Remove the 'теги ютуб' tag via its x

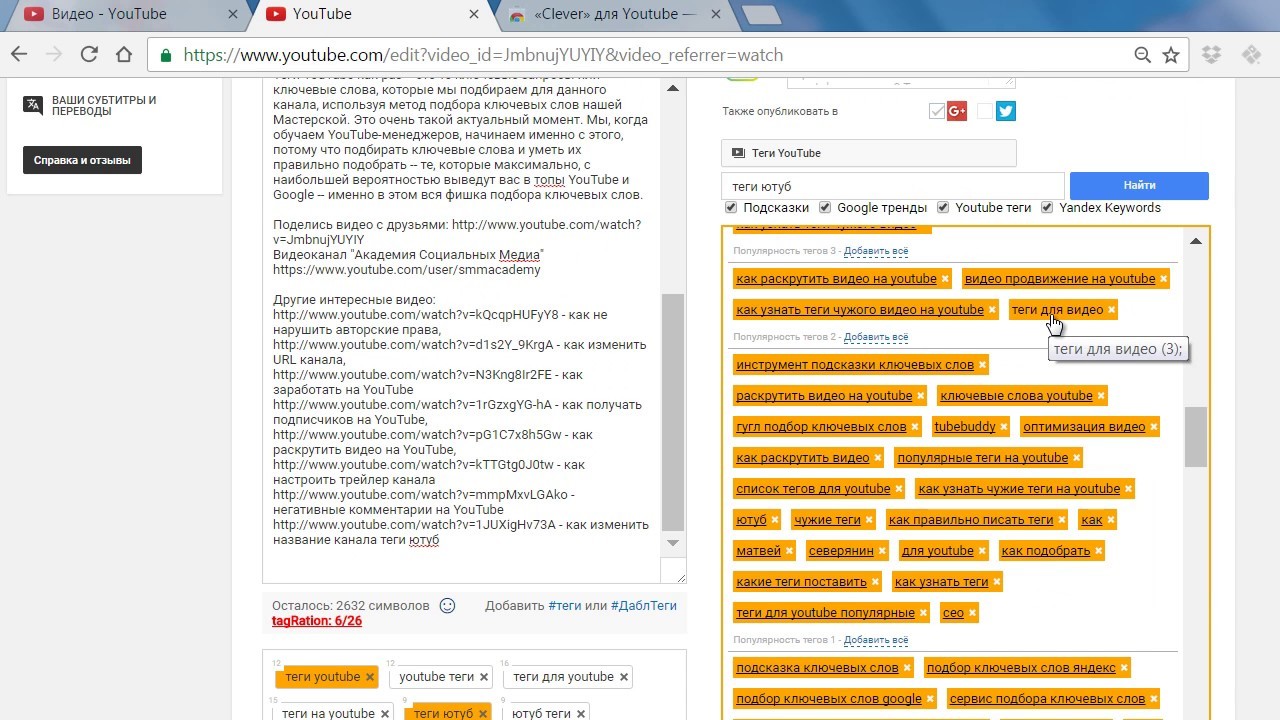tap(484, 714)
